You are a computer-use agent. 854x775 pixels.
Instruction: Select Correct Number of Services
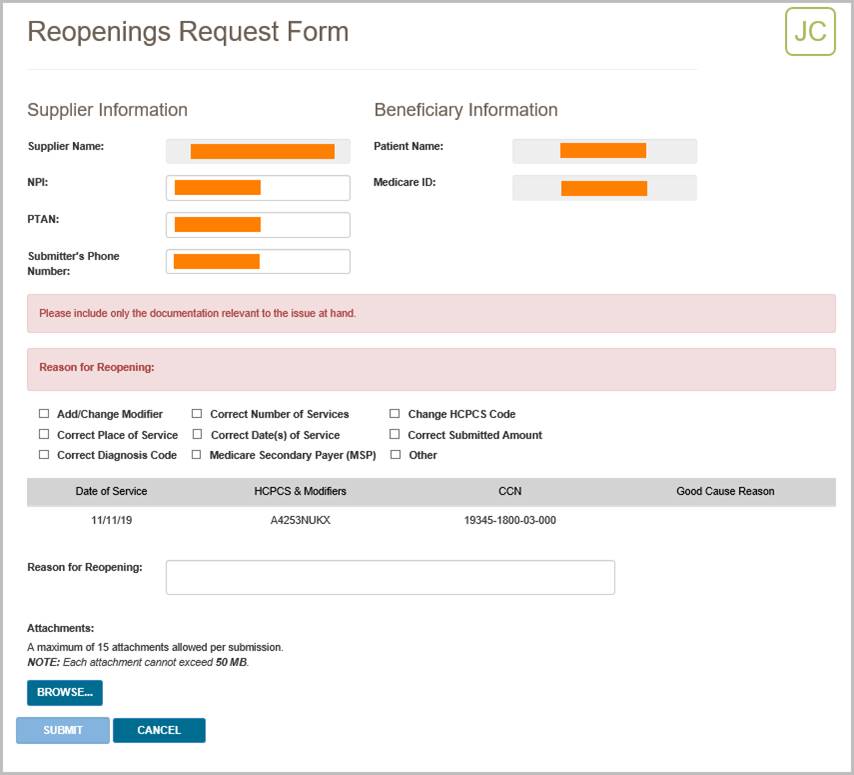point(197,413)
